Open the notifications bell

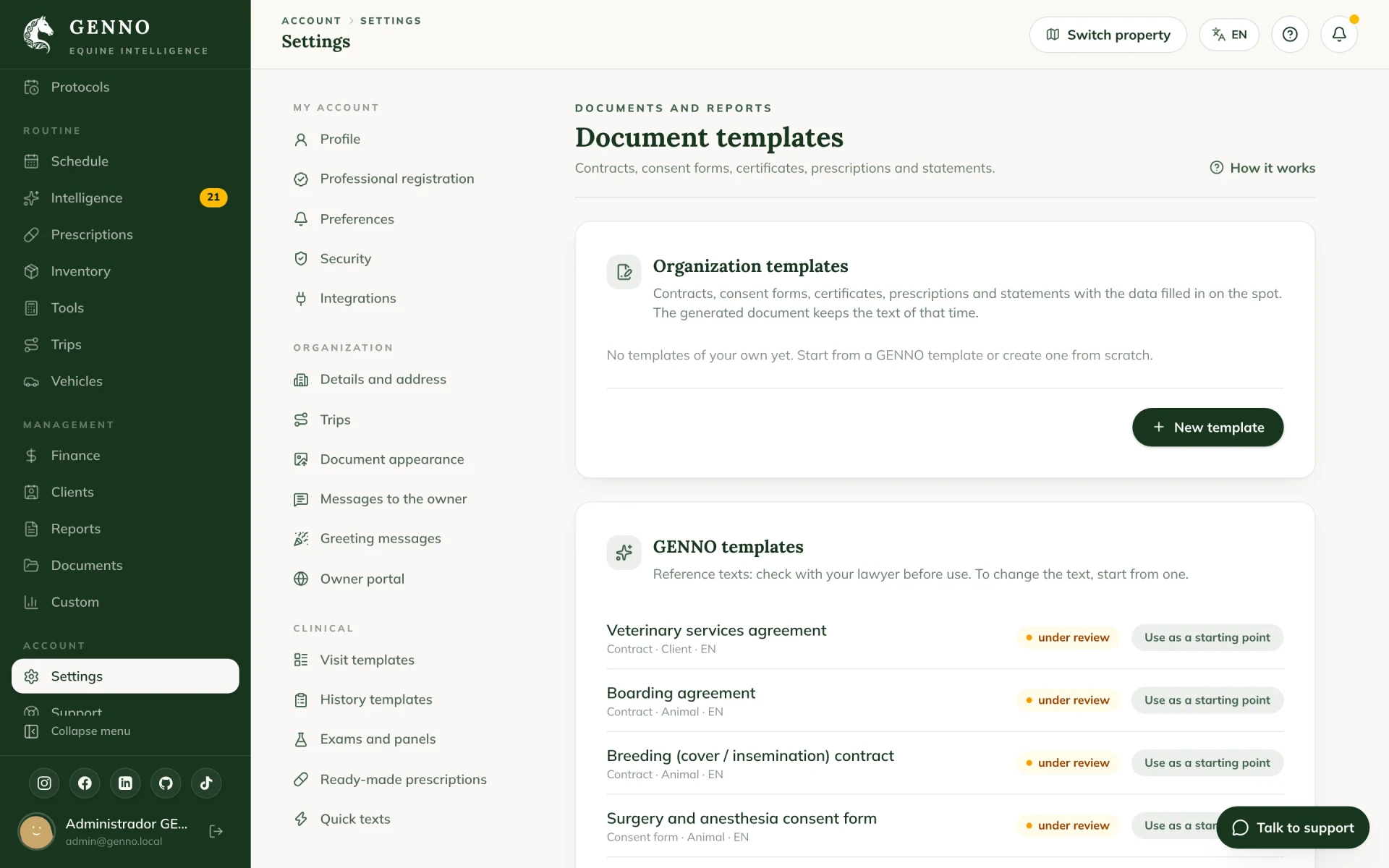pos(1339,35)
